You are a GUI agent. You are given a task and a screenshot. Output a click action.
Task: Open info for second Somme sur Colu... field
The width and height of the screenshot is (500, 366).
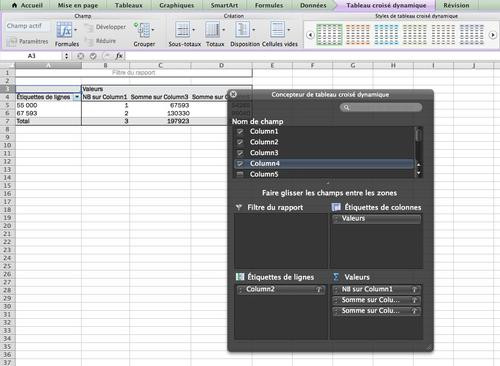(414, 311)
